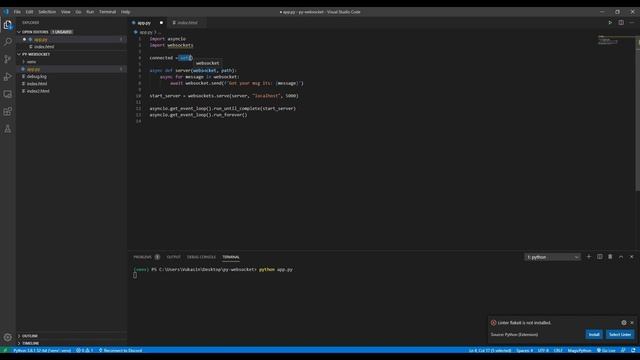Click the Select Linter button
This screenshot has width=640, height=360.
(620, 334)
